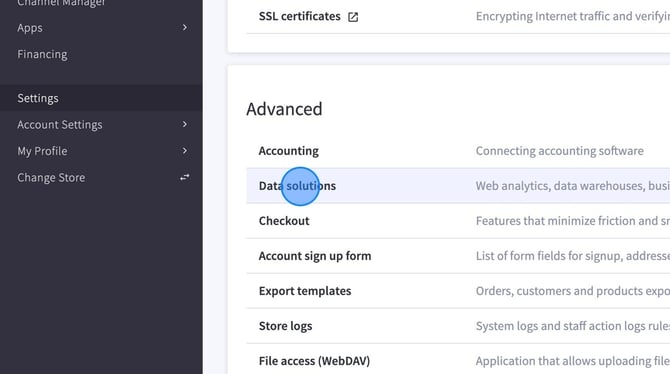Expand the Account Settings chevron
This screenshot has width=670, height=374.
point(185,124)
